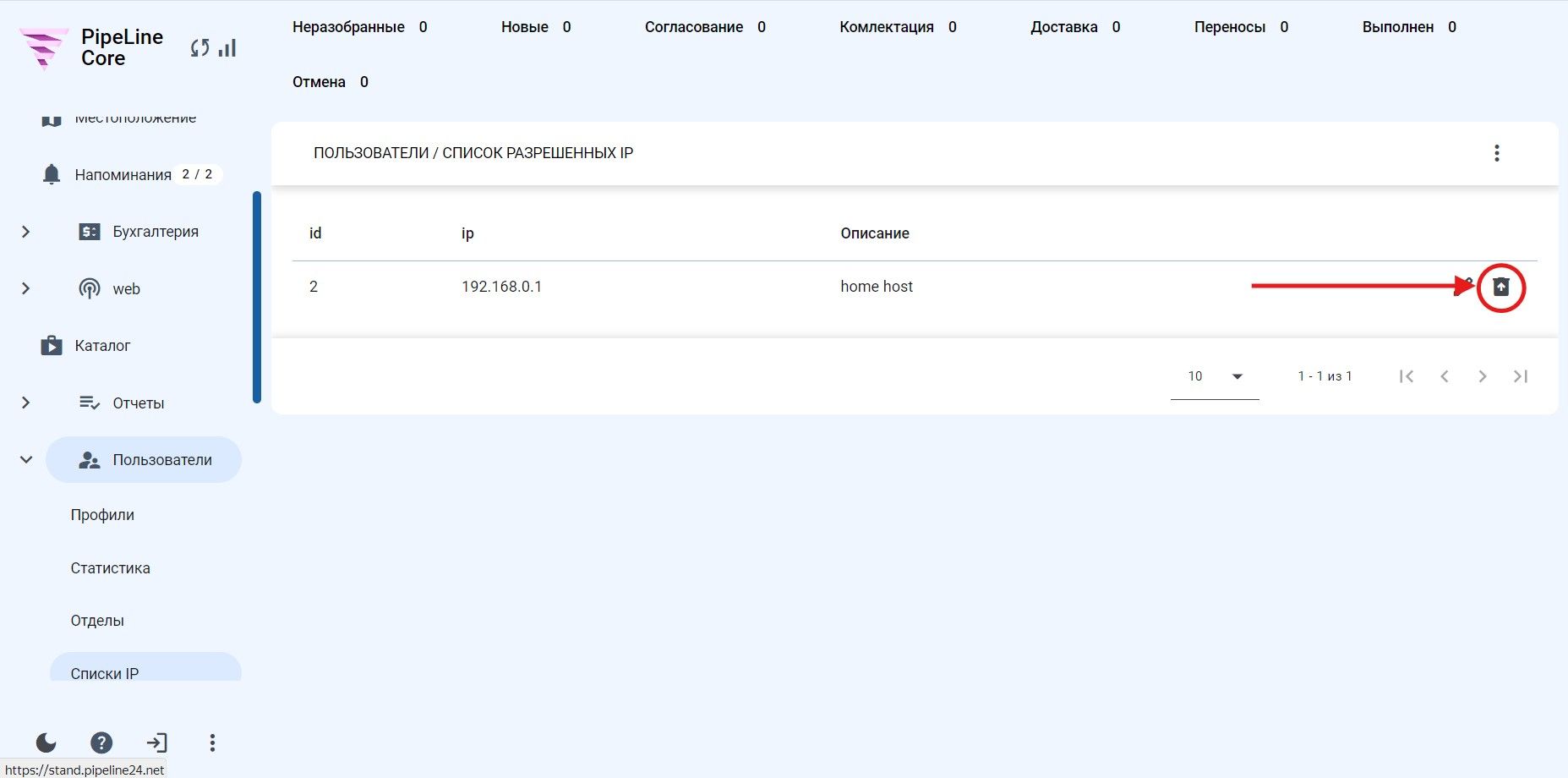
Task: Open the Статистика submenu item
Action: (x=110, y=568)
